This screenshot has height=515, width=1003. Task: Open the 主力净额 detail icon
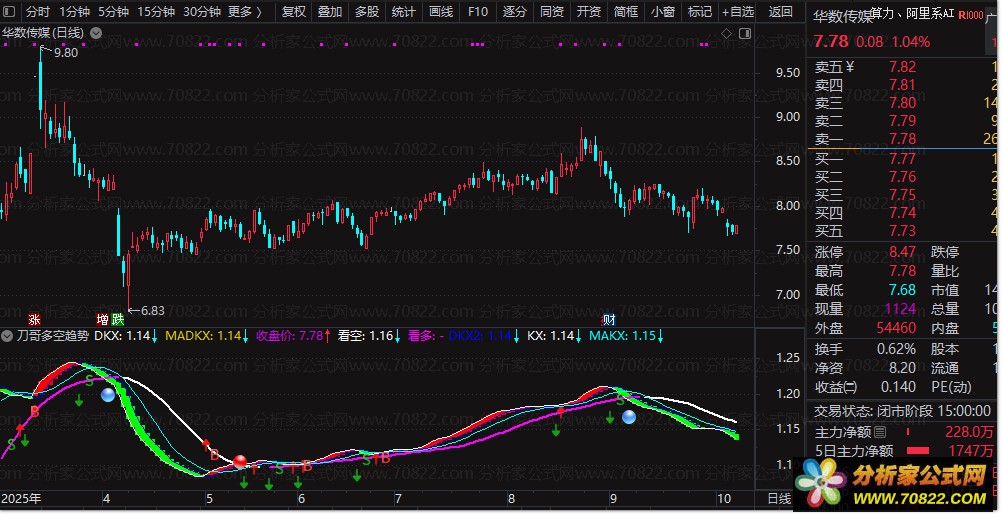coord(880,432)
